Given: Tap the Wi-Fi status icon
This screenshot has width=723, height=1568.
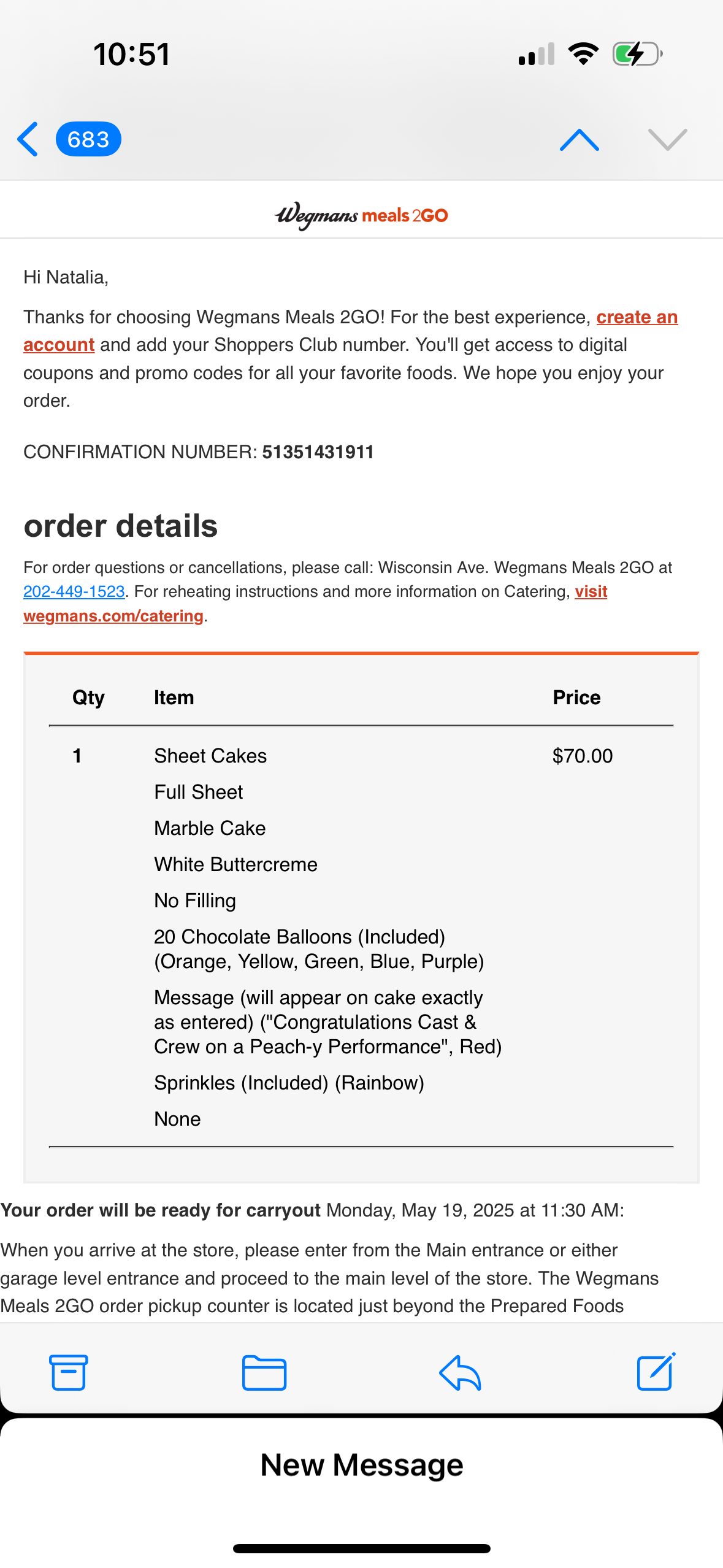Looking at the screenshot, I should click(583, 54).
